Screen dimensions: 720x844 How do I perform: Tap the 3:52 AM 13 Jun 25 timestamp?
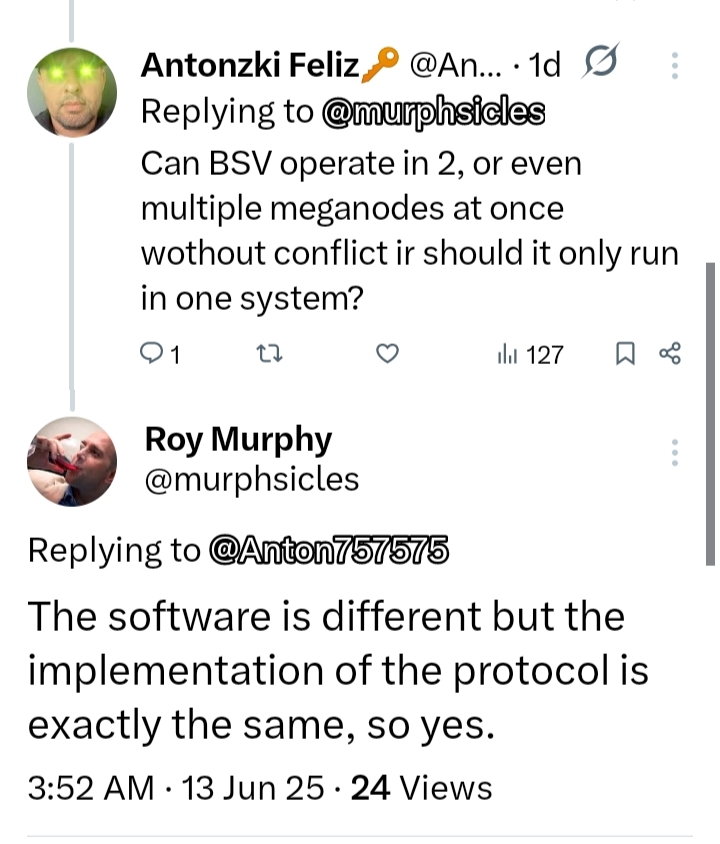click(177, 788)
